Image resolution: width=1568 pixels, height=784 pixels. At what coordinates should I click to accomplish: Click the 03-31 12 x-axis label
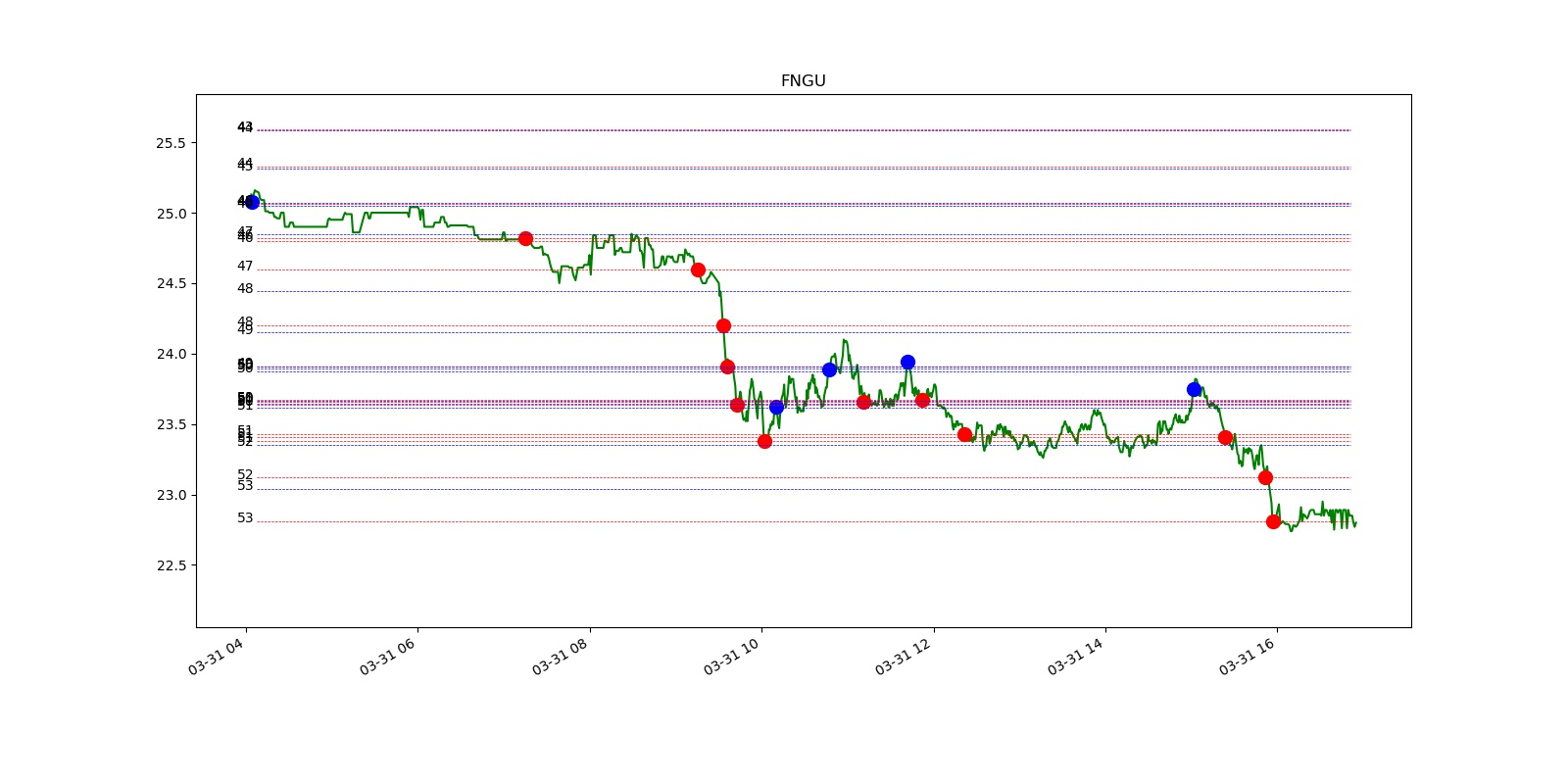click(x=904, y=657)
